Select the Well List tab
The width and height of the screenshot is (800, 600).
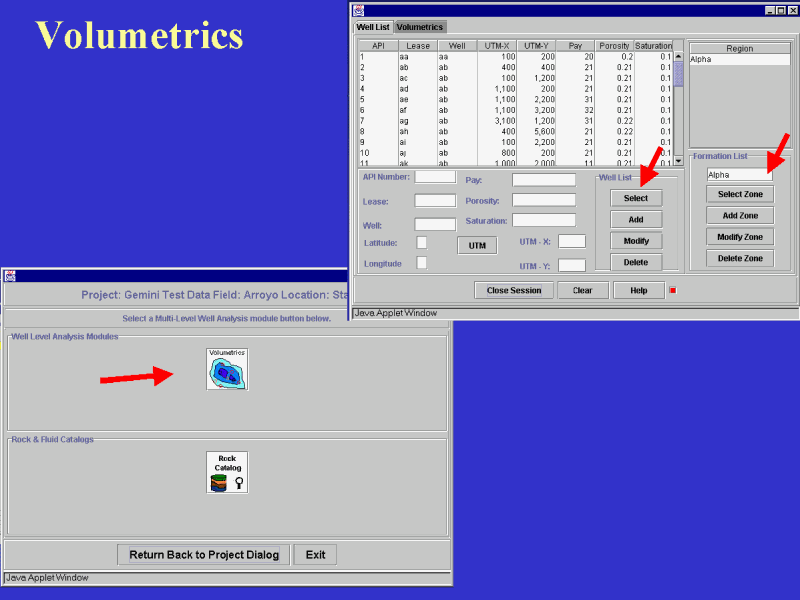point(373,27)
